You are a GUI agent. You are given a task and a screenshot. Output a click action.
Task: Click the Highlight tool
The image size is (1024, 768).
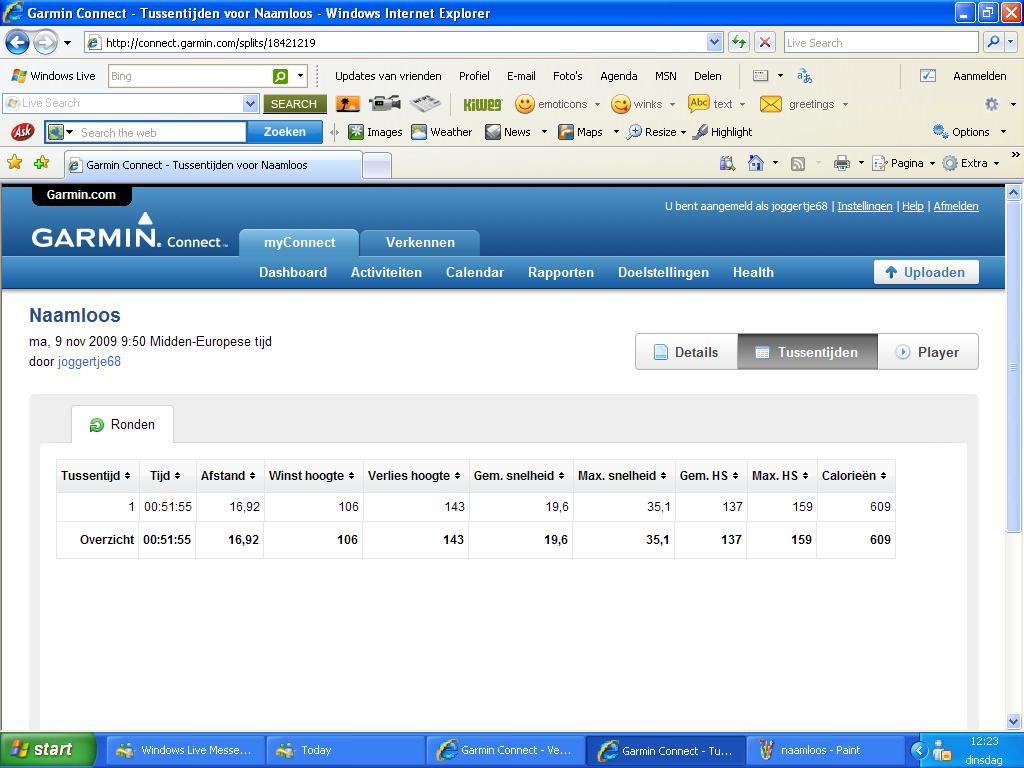pyautogui.click(x=723, y=132)
